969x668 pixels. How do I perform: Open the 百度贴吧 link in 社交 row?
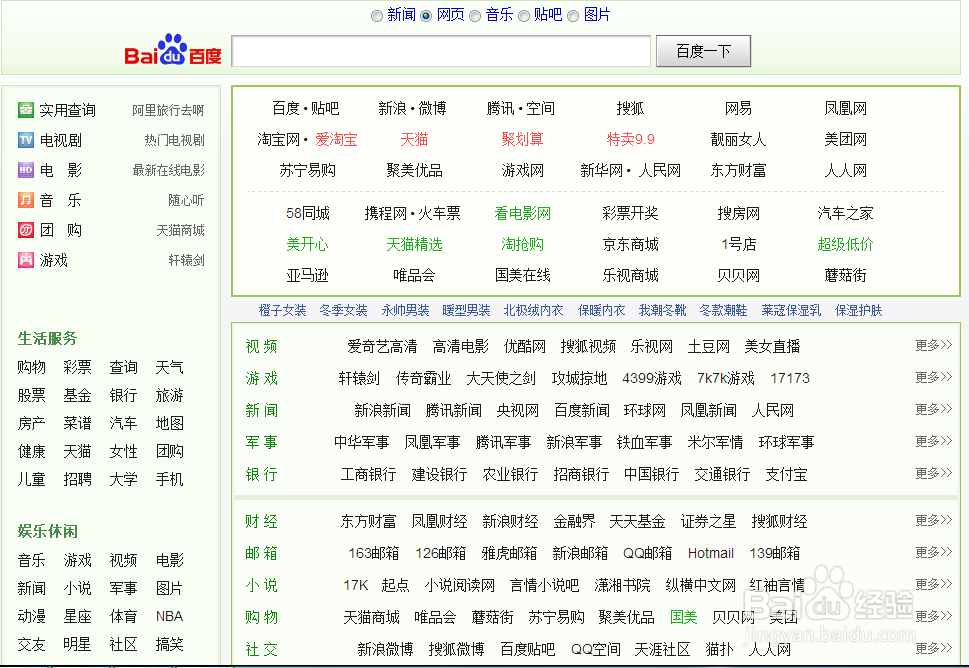coord(527,649)
